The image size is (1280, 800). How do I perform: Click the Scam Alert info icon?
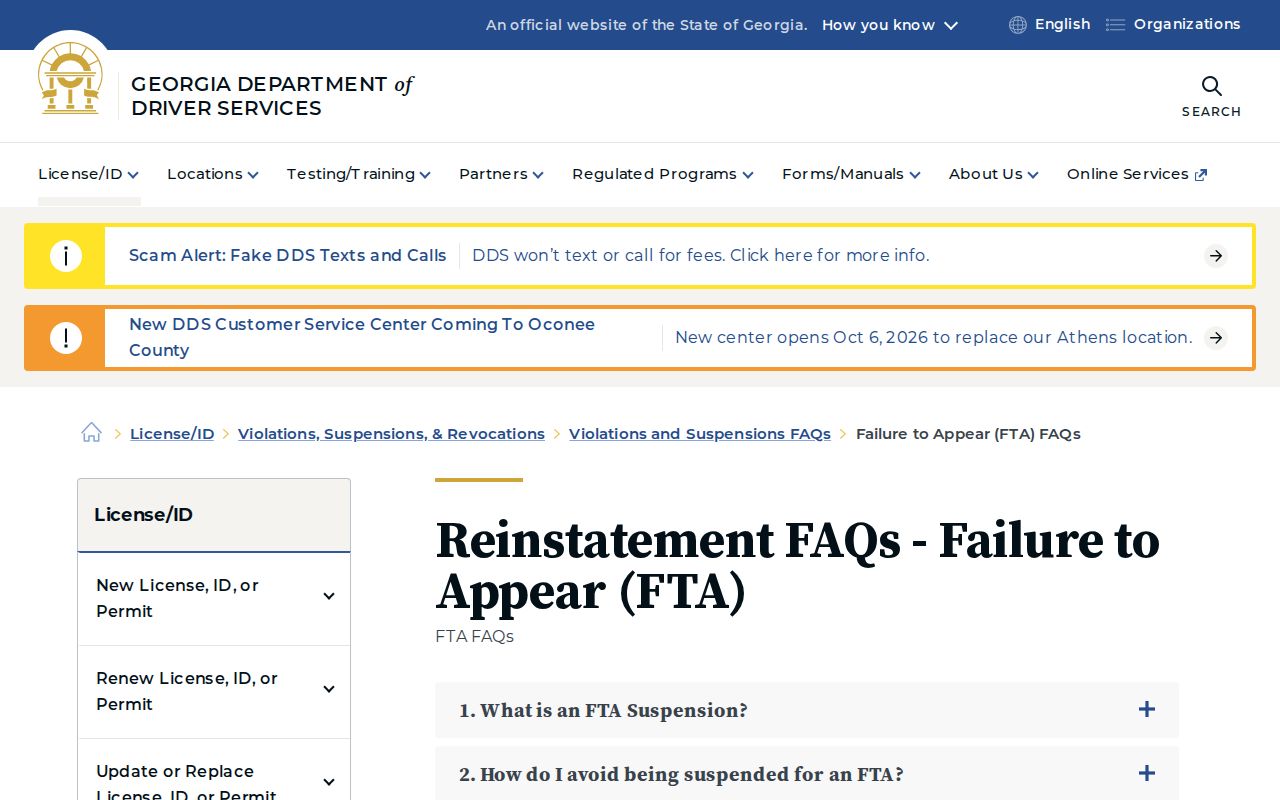tap(65, 256)
